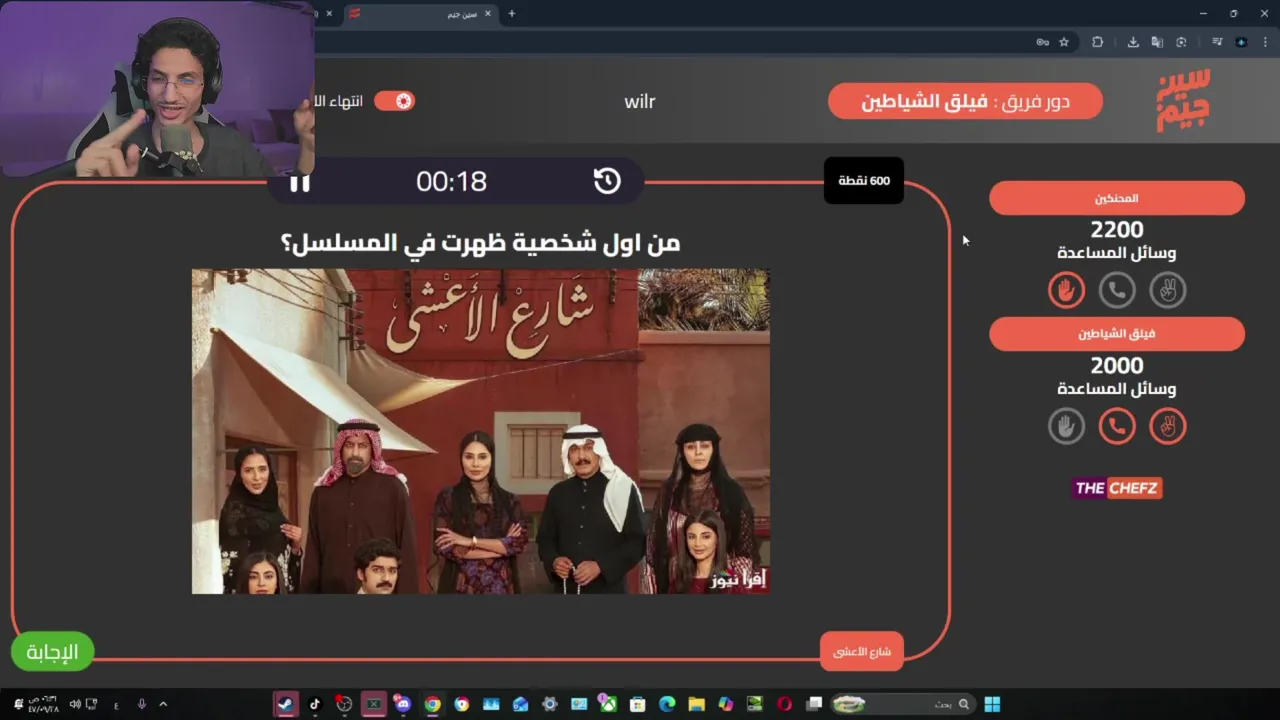Open the media controls toolbar icon
Viewport: 1280px width, 720px height.
click(x=1217, y=42)
